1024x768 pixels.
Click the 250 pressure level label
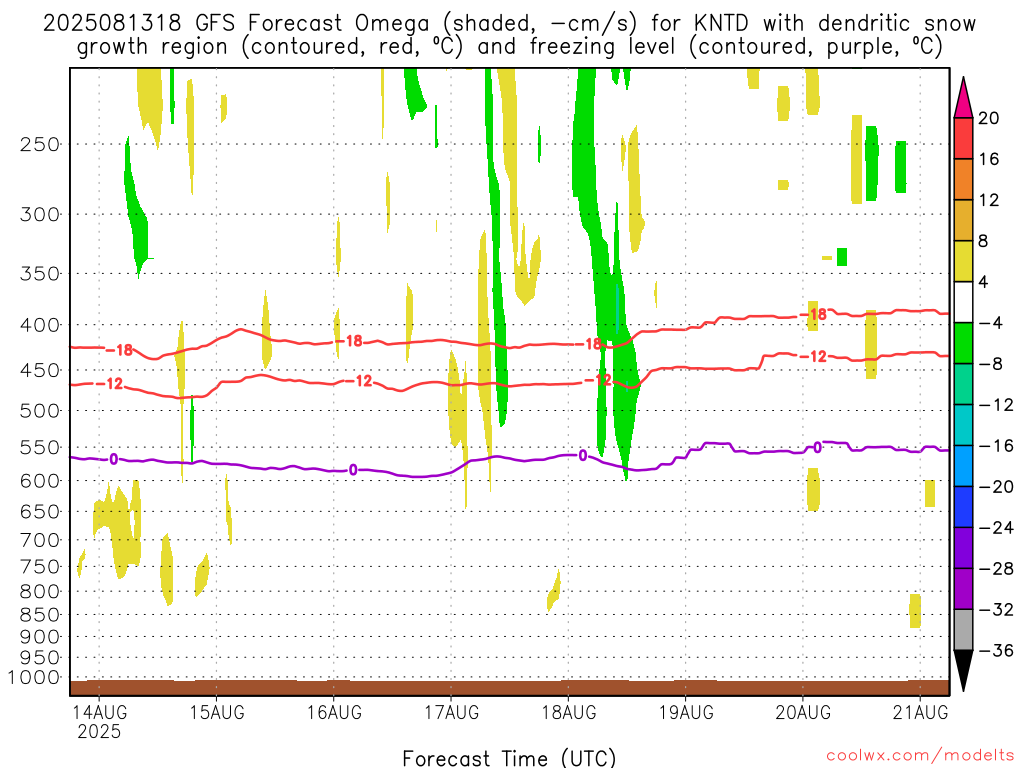pos(40,144)
